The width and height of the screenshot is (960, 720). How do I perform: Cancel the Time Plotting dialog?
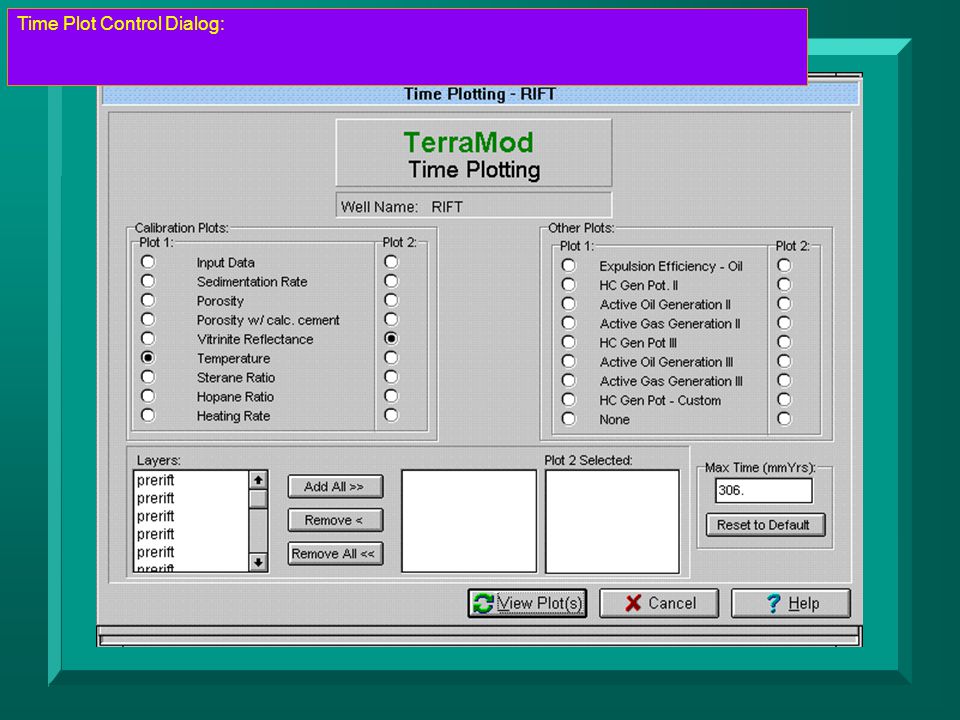(x=659, y=604)
